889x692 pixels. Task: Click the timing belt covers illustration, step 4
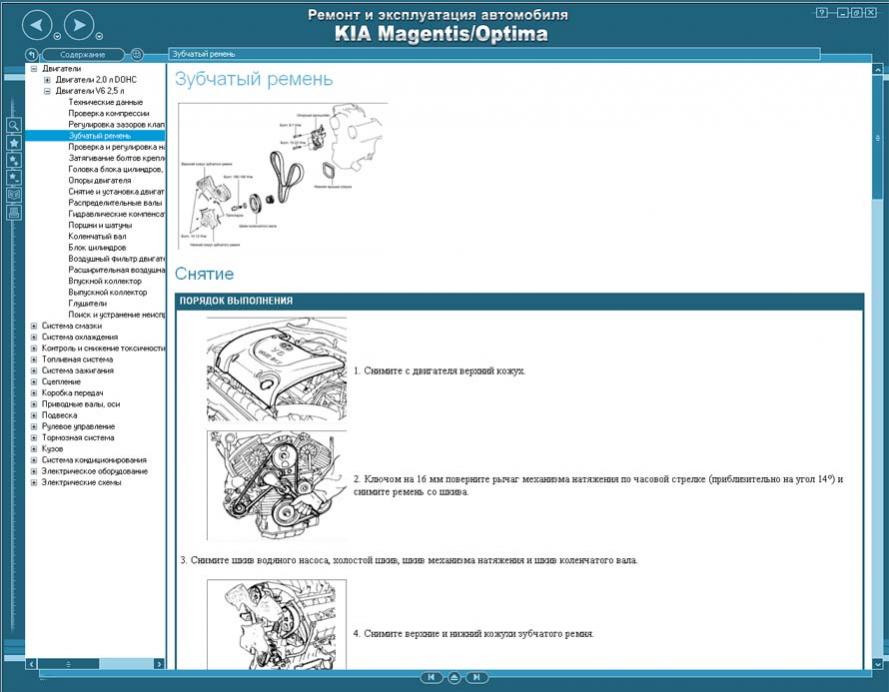(277, 625)
